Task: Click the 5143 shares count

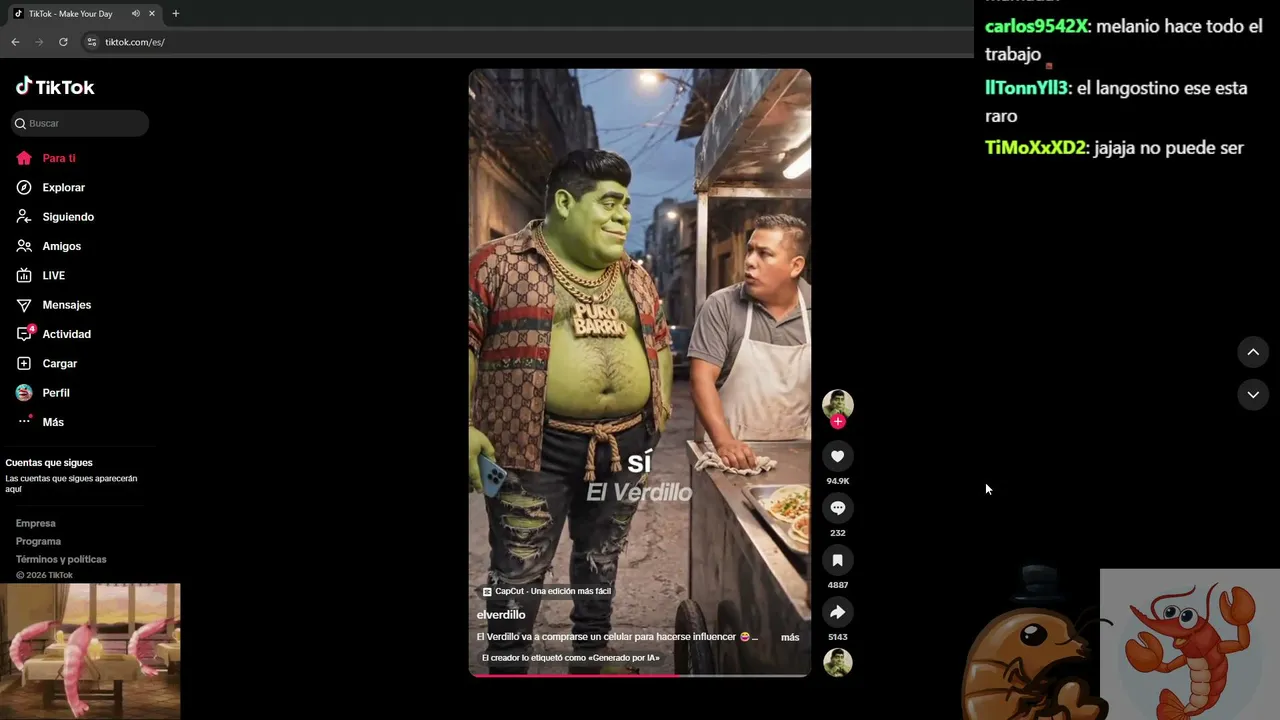Action: pyautogui.click(x=838, y=637)
